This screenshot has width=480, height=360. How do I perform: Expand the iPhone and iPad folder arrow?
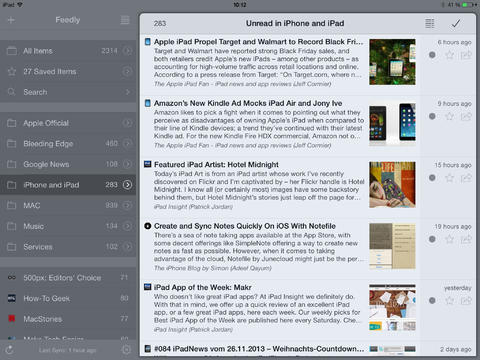[x=127, y=185]
